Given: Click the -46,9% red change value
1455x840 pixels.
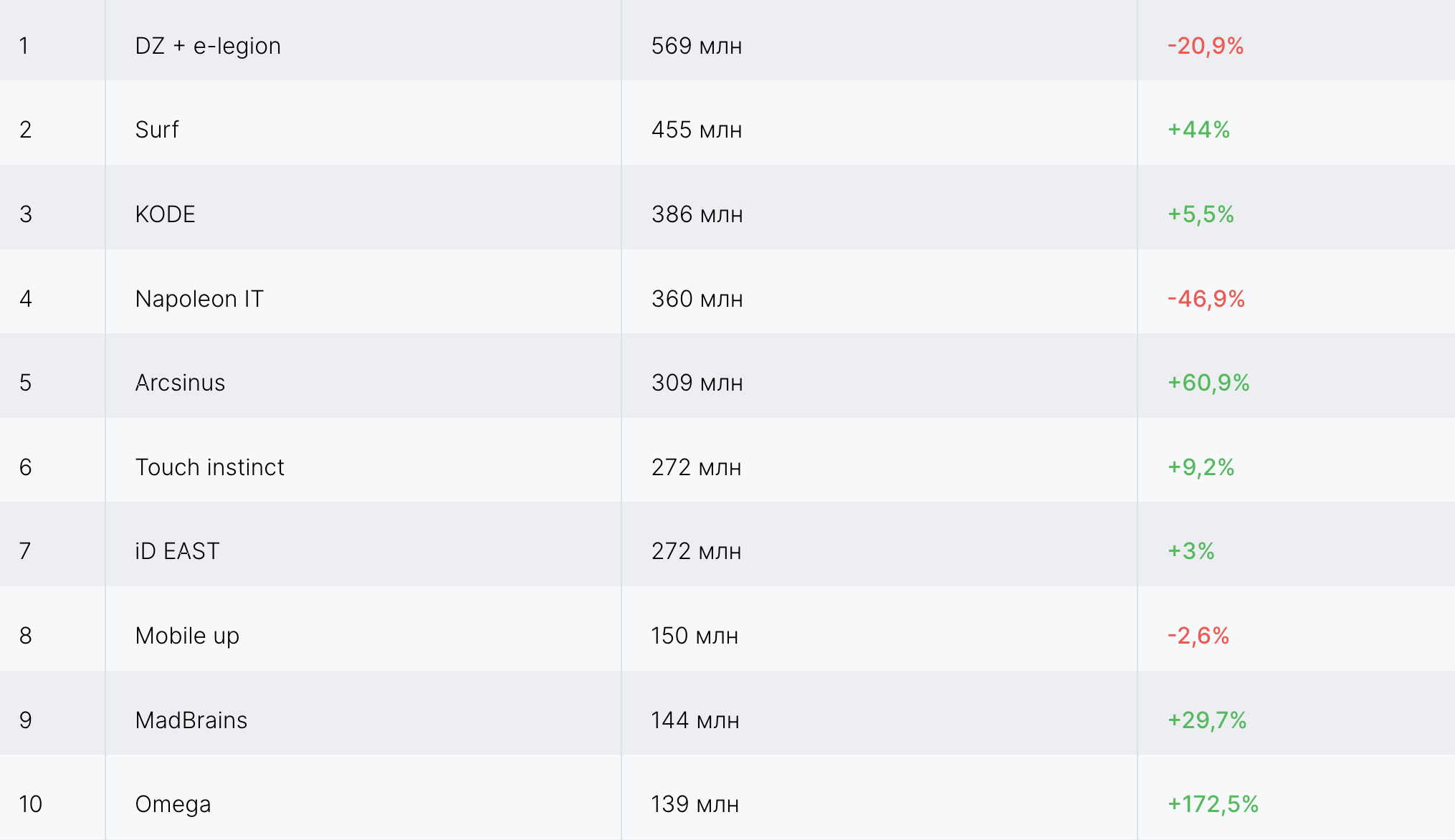Looking at the screenshot, I should coord(1206,299).
